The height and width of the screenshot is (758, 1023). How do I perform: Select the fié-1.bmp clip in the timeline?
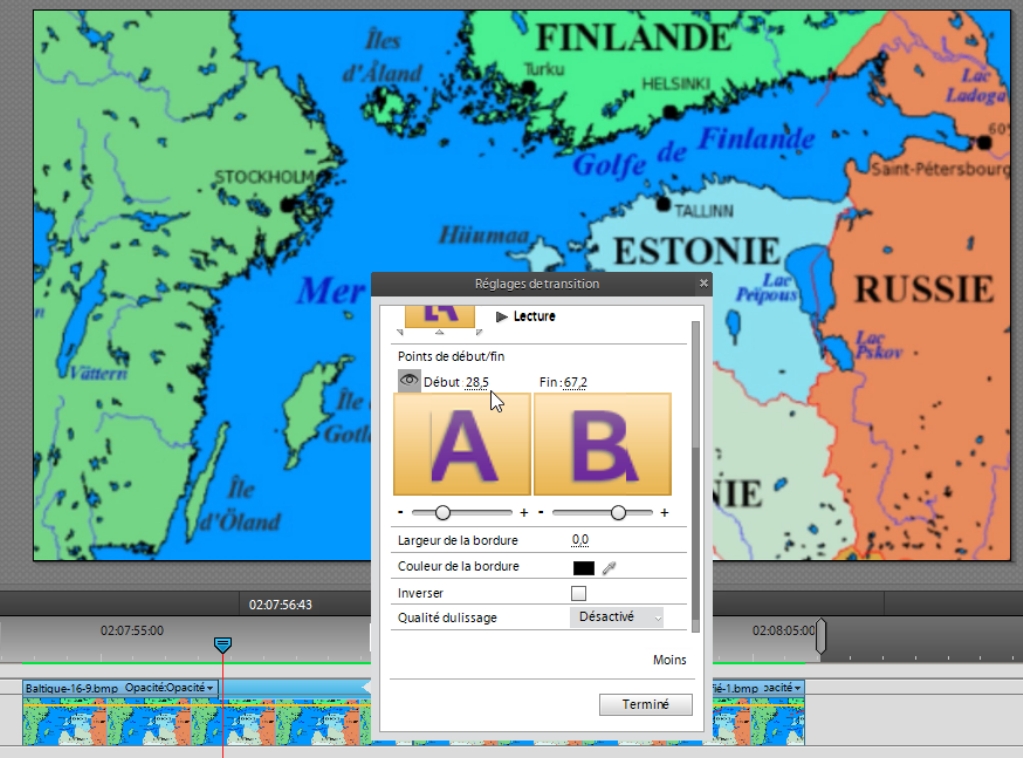point(758,720)
